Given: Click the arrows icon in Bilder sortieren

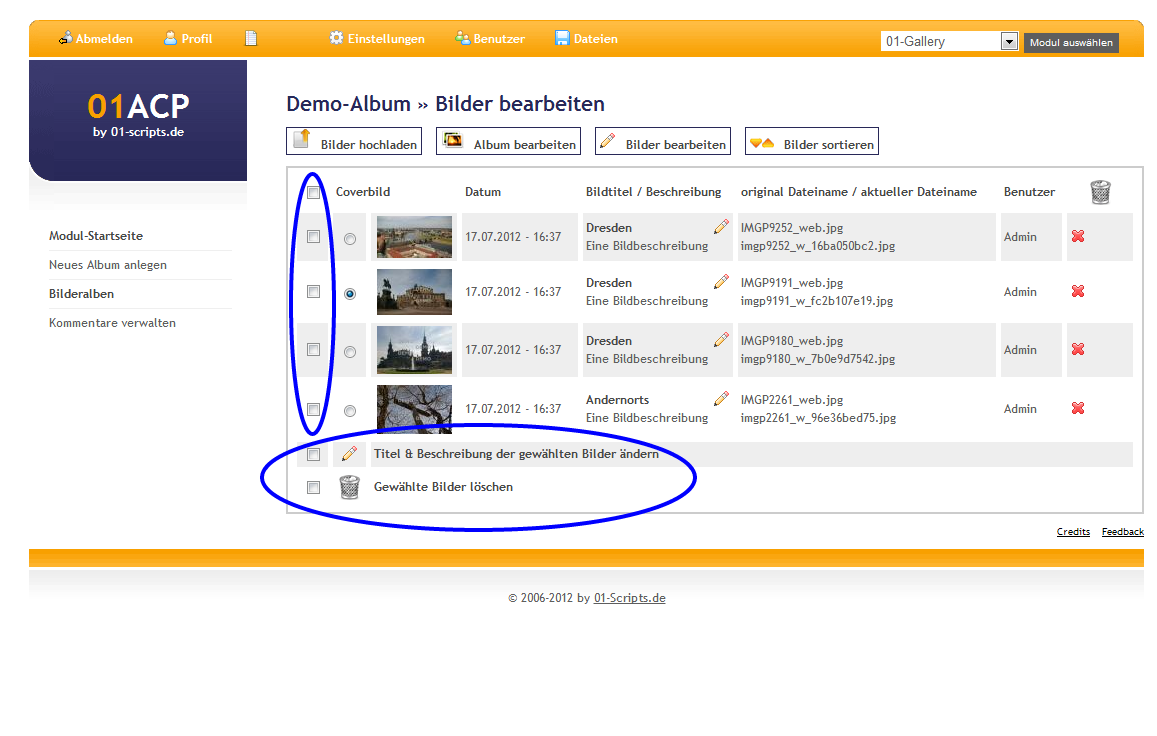Looking at the screenshot, I should (762, 142).
